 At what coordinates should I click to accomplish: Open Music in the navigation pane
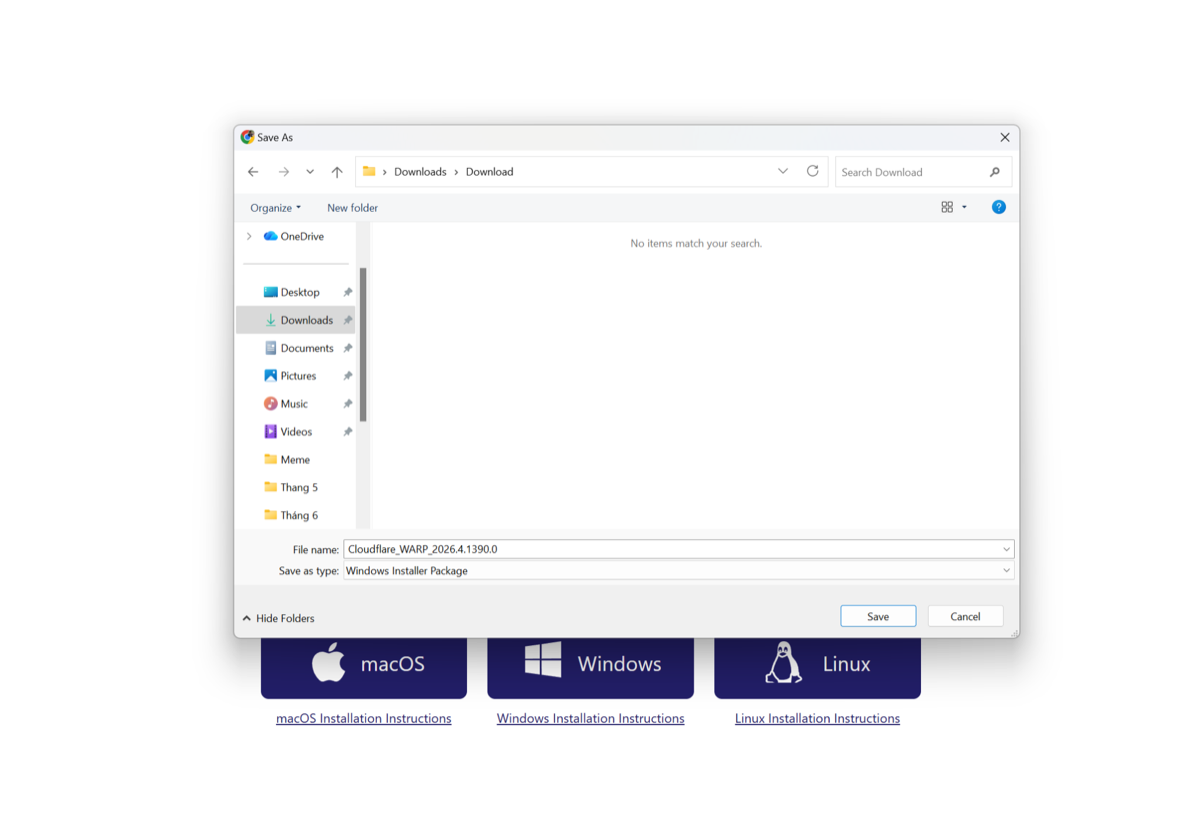click(x=295, y=404)
